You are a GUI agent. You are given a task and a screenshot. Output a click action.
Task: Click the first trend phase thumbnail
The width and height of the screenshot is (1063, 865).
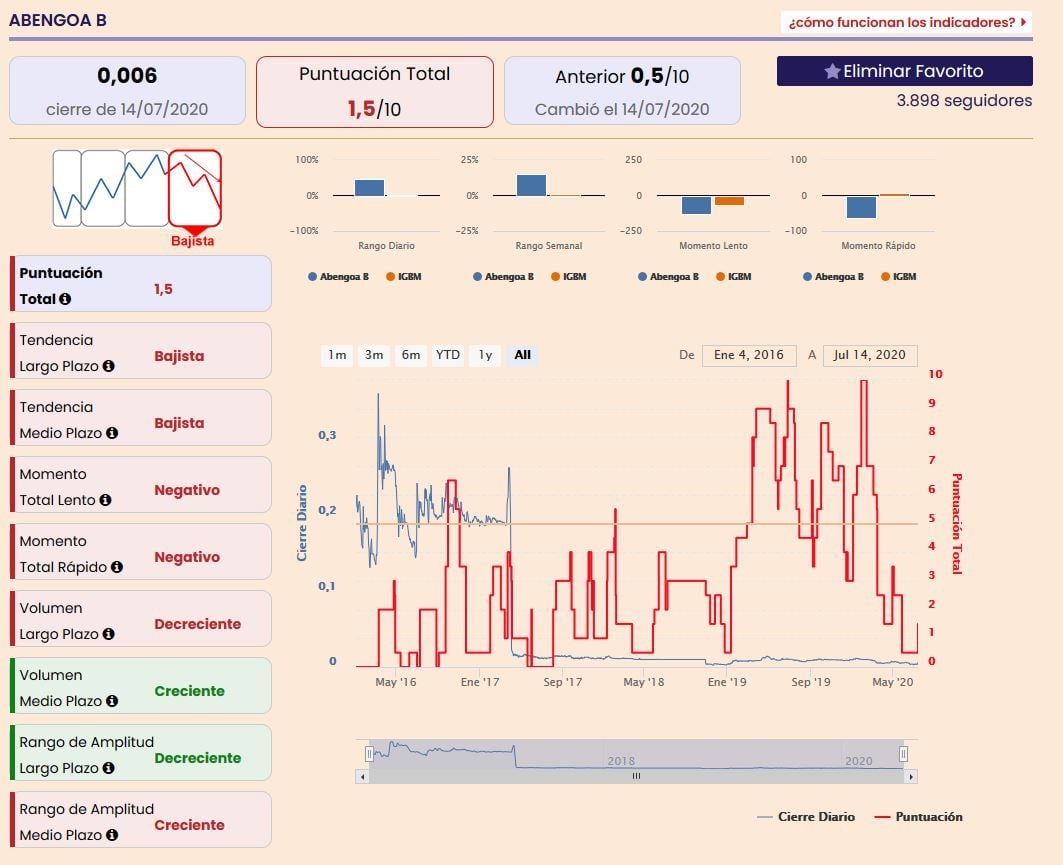pos(67,188)
